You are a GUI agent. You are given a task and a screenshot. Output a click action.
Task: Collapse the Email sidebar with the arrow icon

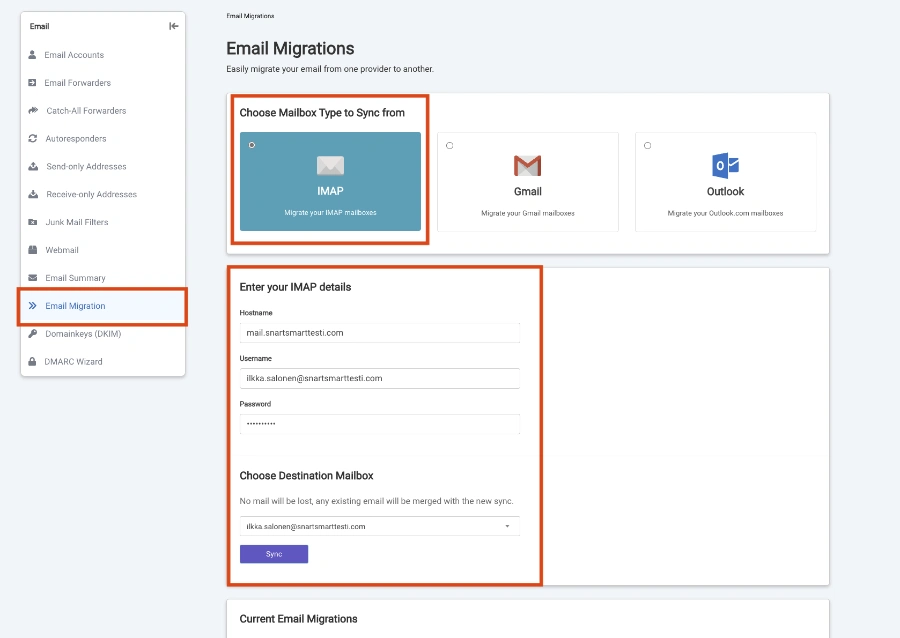(x=173, y=26)
